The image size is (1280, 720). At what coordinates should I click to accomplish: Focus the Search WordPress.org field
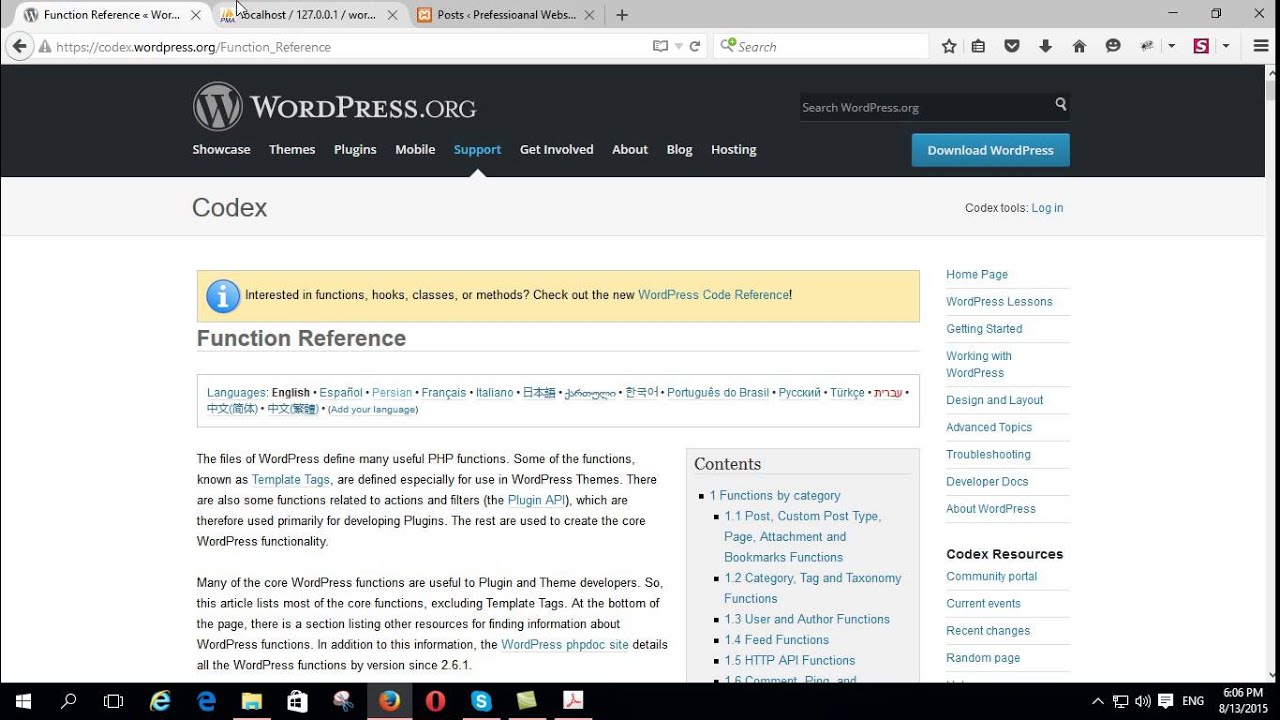925,107
